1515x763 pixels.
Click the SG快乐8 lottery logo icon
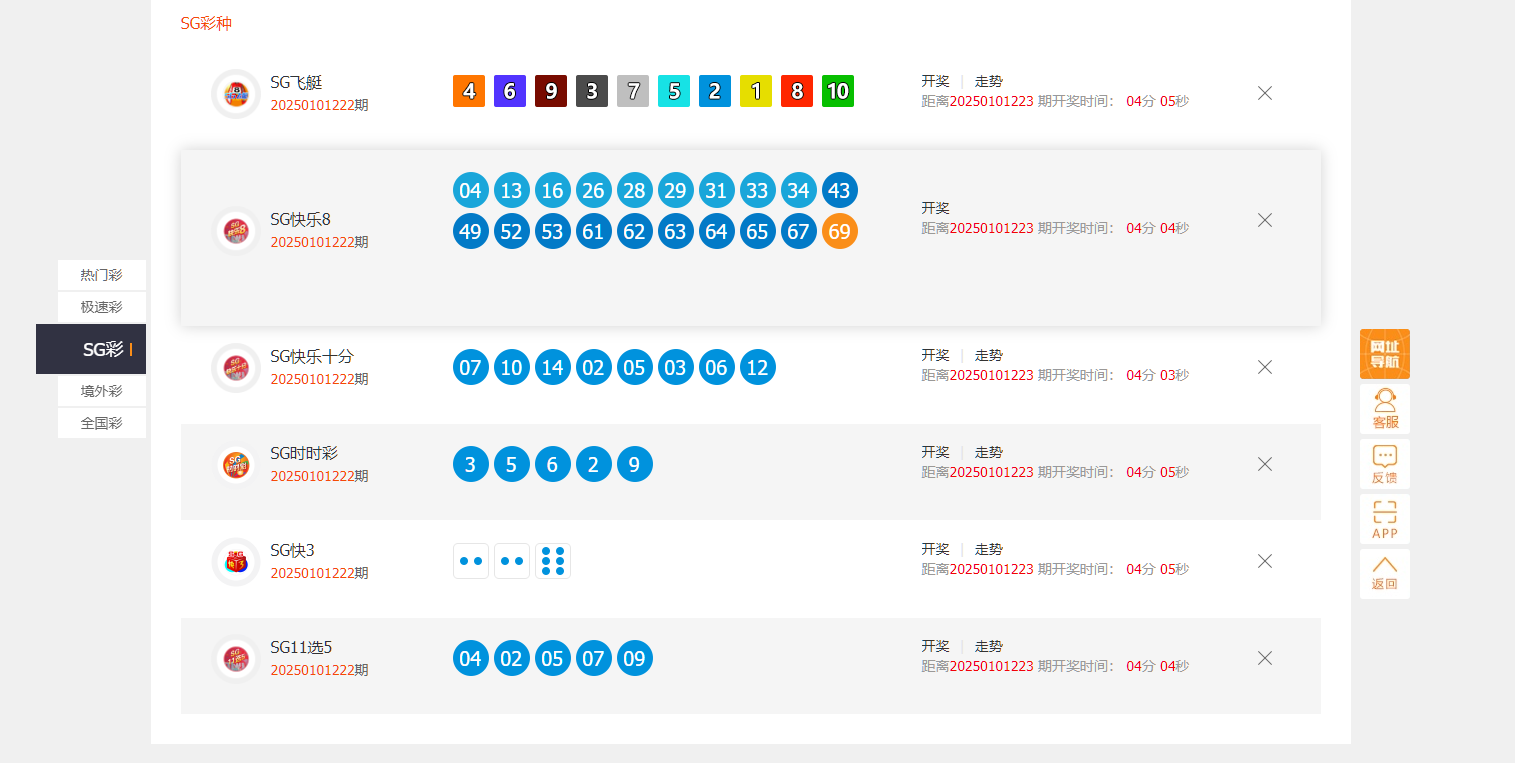tap(236, 231)
